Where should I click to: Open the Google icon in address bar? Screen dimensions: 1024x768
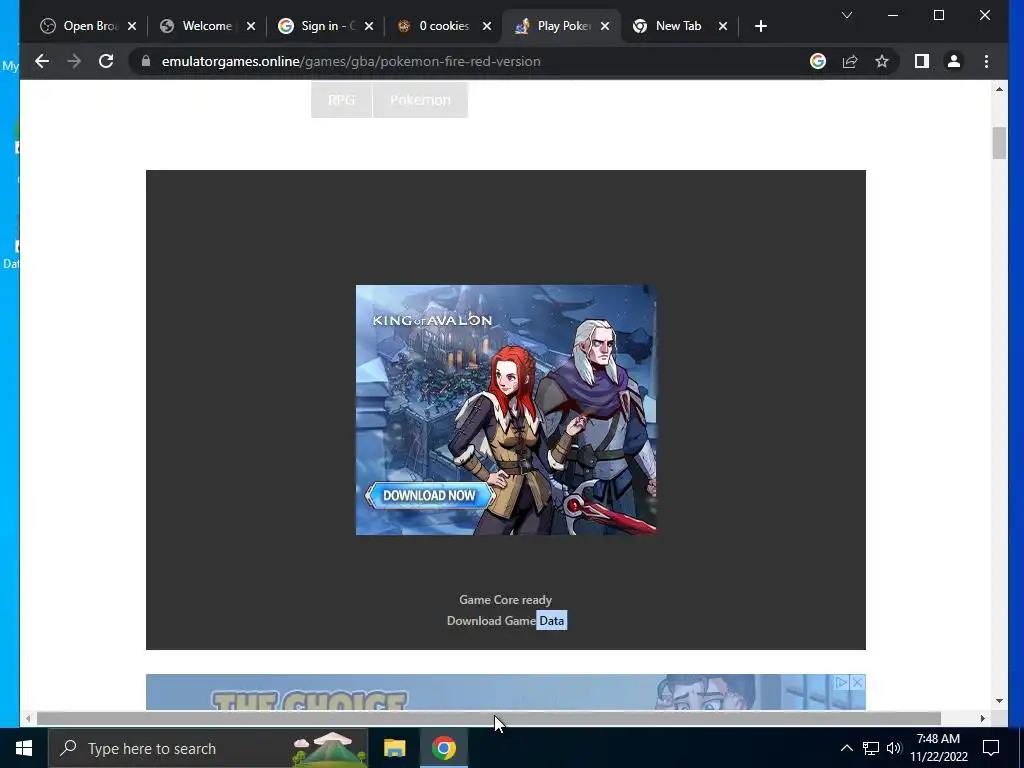pyautogui.click(x=818, y=61)
